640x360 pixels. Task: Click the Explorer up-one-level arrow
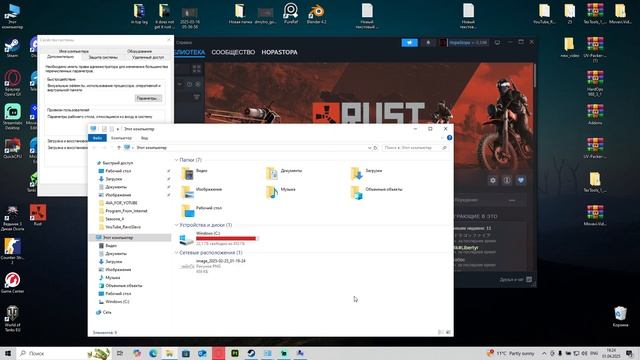(x=118, y=147)
